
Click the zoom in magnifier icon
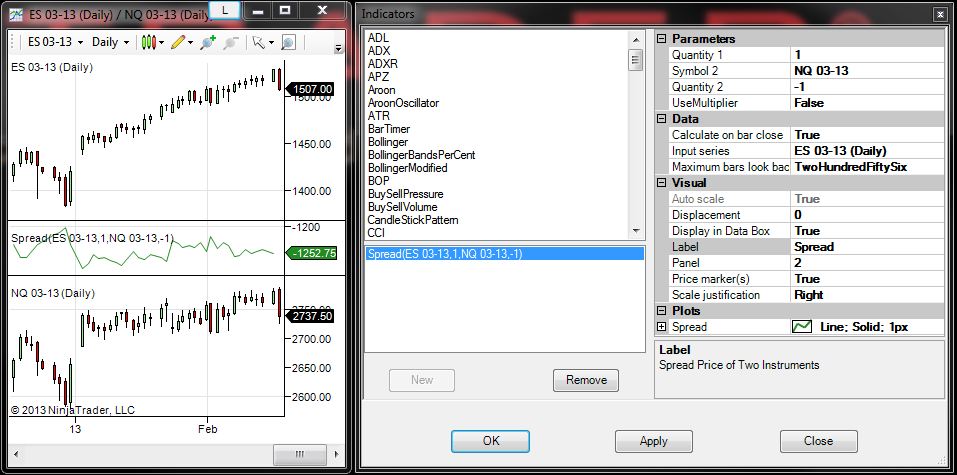(x=208, y=42)
